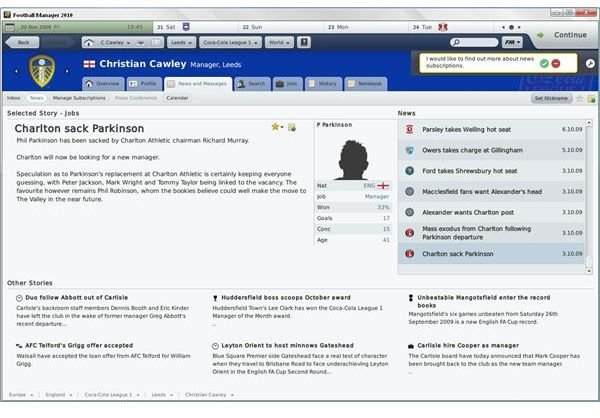Image resolution: width=600 pixels, height=418 pixels.
Task: Open the FM menu dropdown
Action: 512,42
